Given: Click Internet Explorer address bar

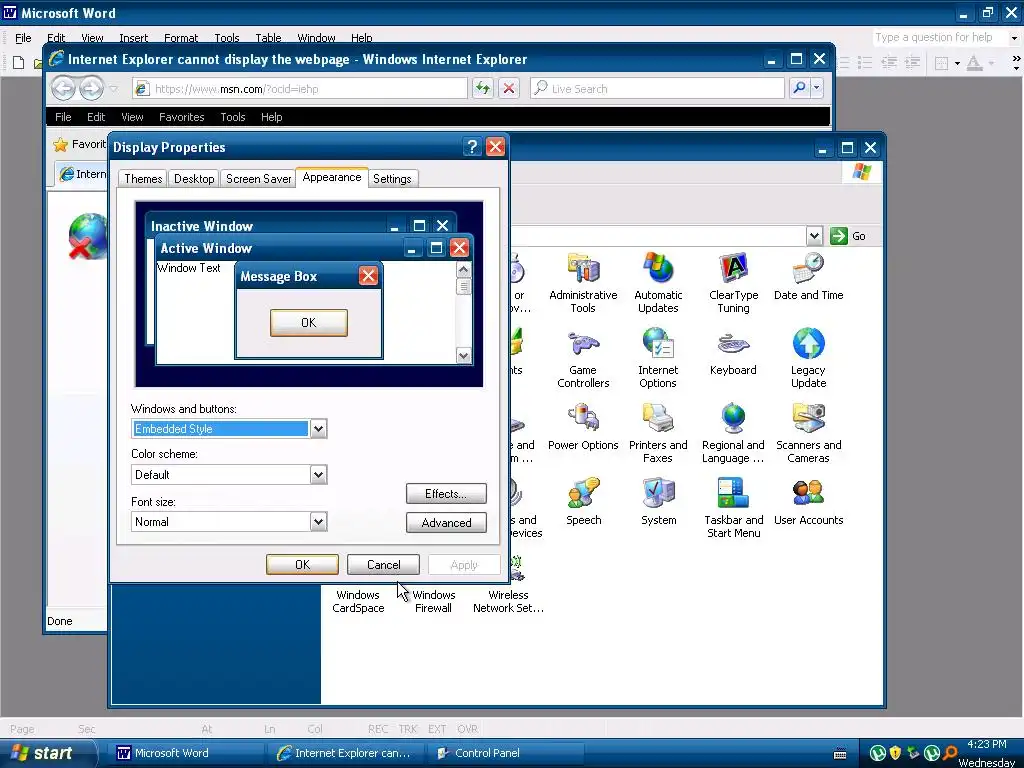Looking at the screenshot, I should 300,88.
